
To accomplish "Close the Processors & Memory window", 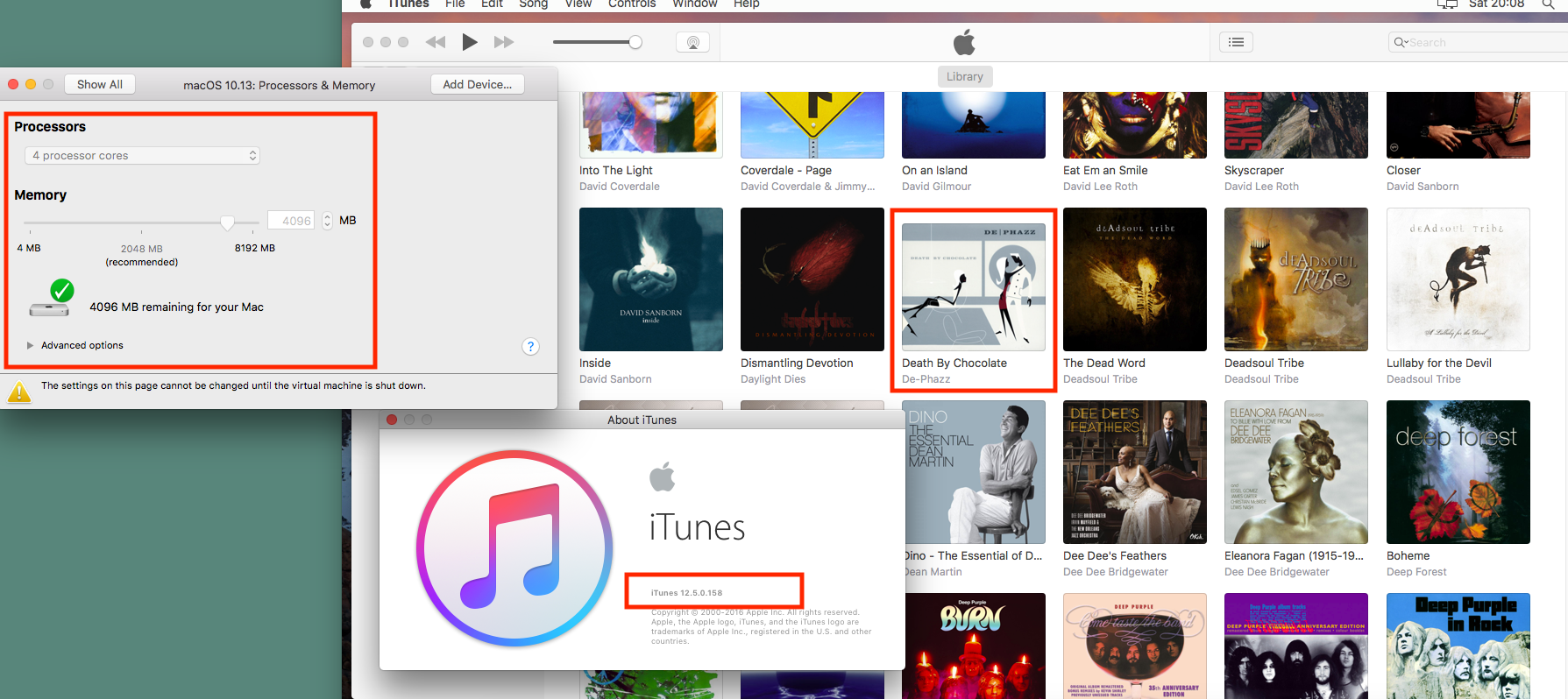I will (x=13, y=84).
